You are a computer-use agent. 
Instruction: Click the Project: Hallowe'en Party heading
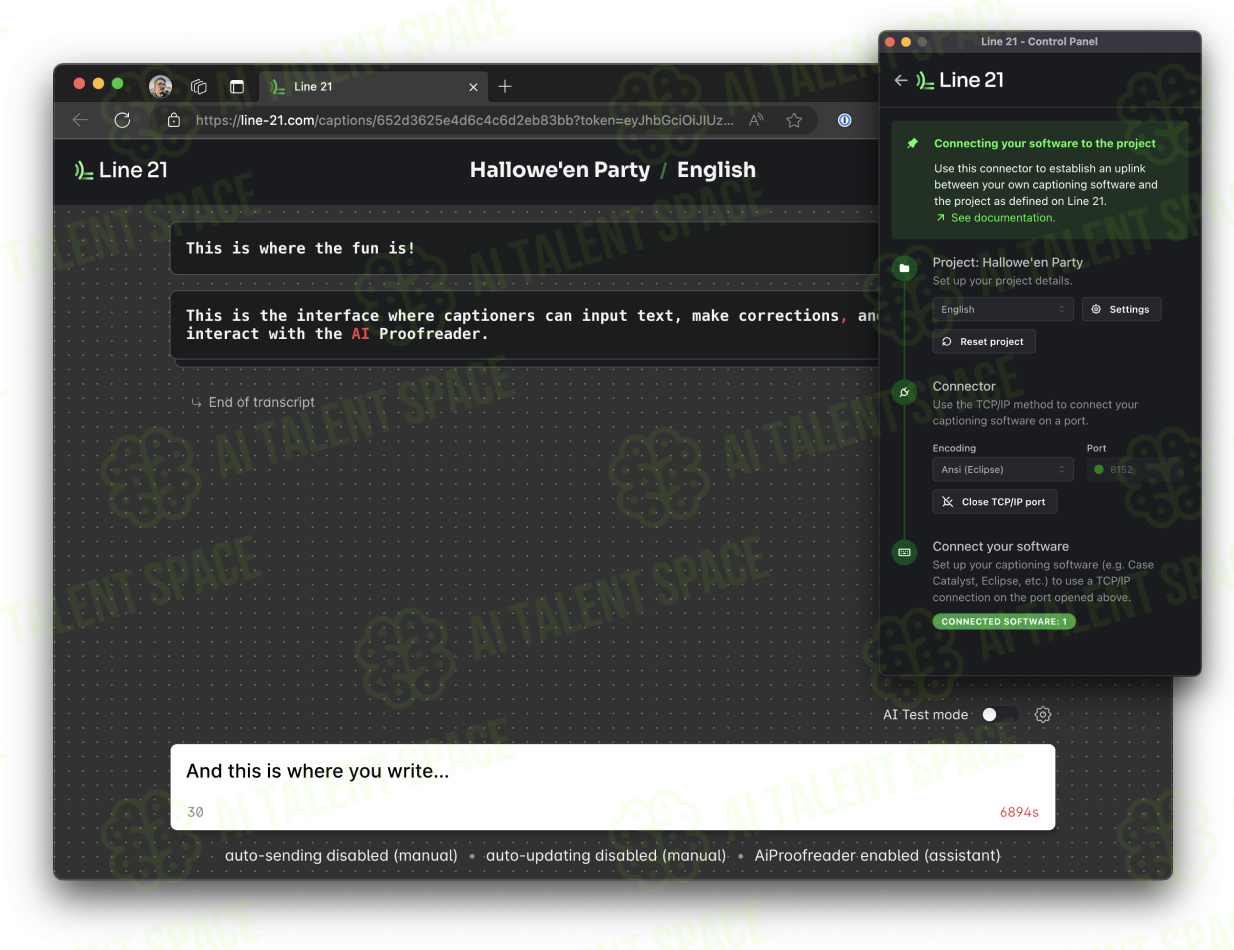pos(1008,263)
